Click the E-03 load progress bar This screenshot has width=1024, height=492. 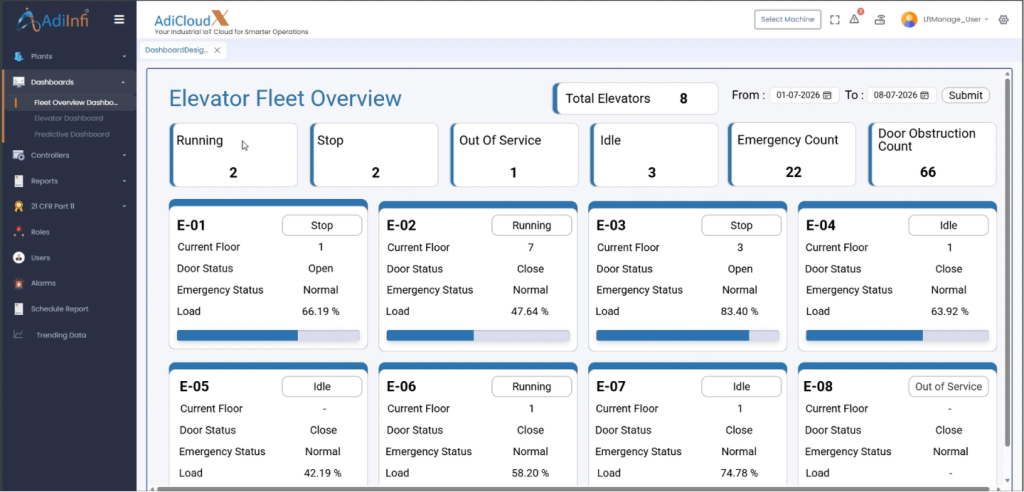pyautogui.click(x=688, y=335)
